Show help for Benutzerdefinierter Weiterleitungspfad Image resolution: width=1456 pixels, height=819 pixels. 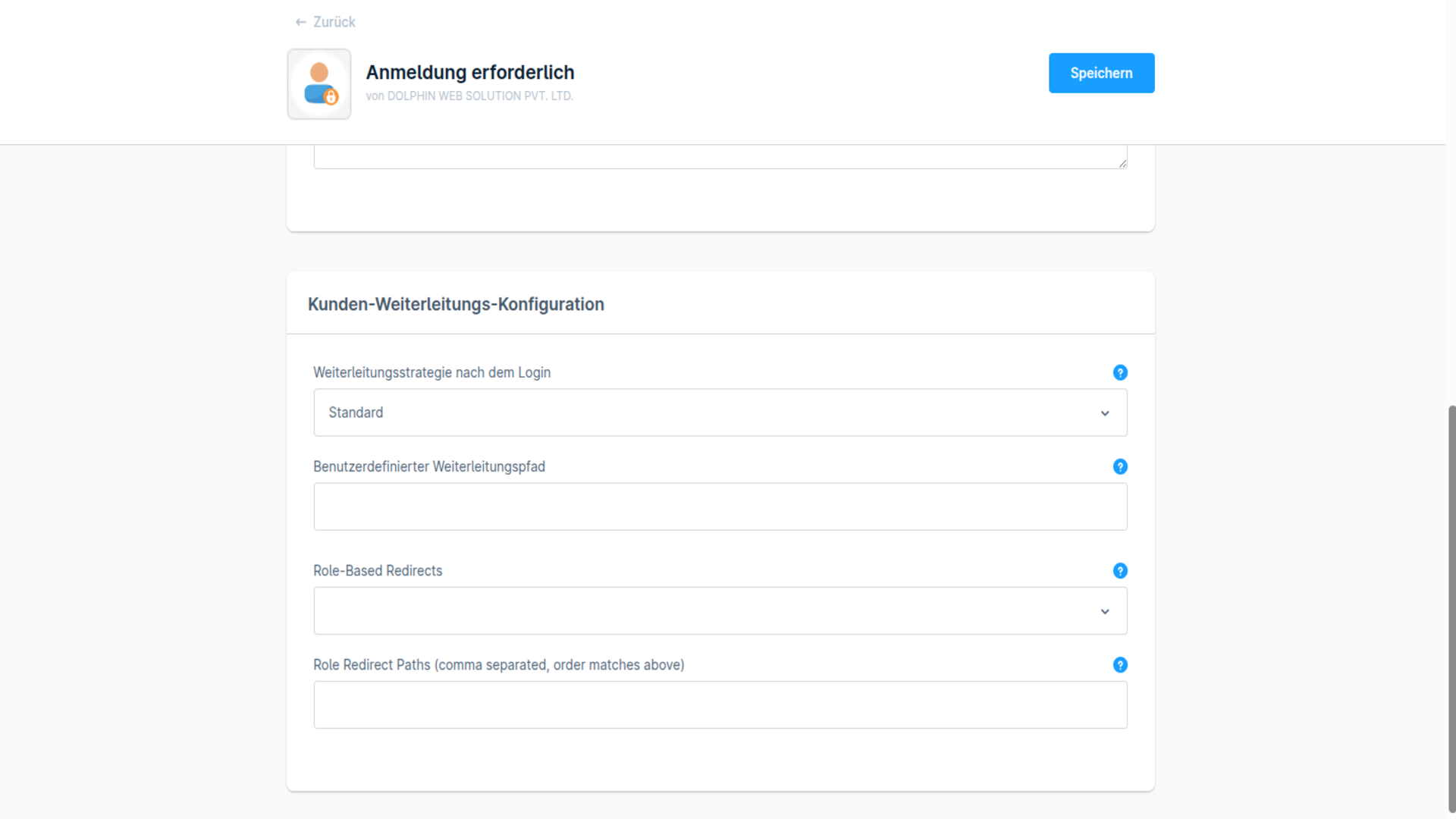pyautogui.click(x=1120, y=466)
